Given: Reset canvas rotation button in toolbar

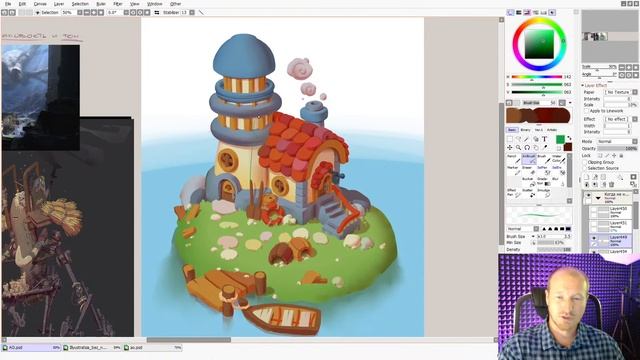Looking at the screenshot, I should click(x=147, y=13).
